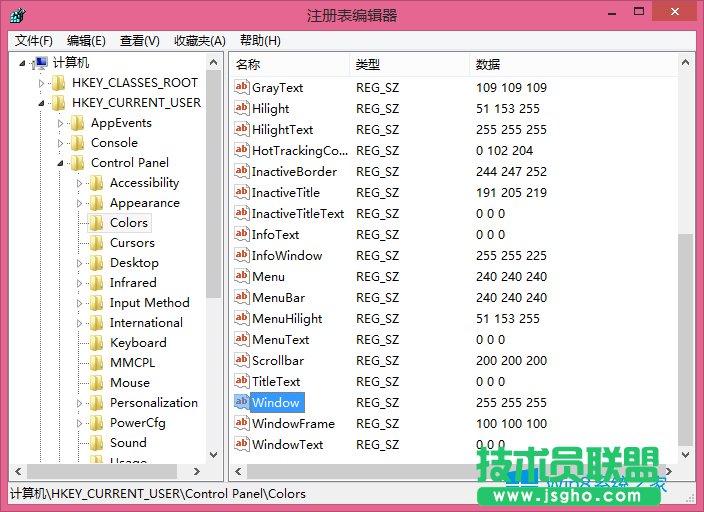Open the 编辑(E) menu
Viewport: 704px width, 512px height.
point(86,41)
